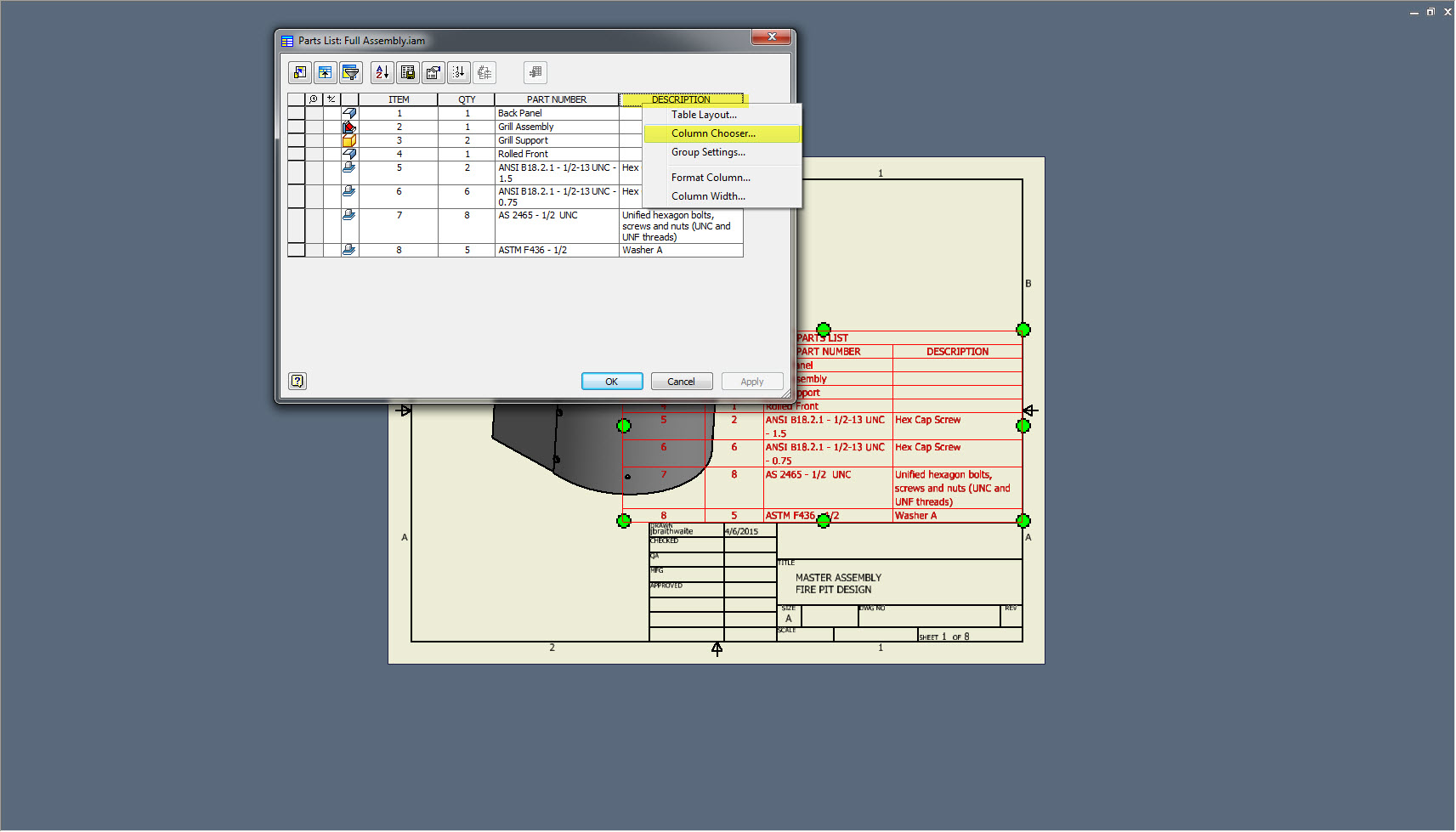Click the top-right green grip of drawing parts list
1456x832 pixels.
[x=1023, y=330]
